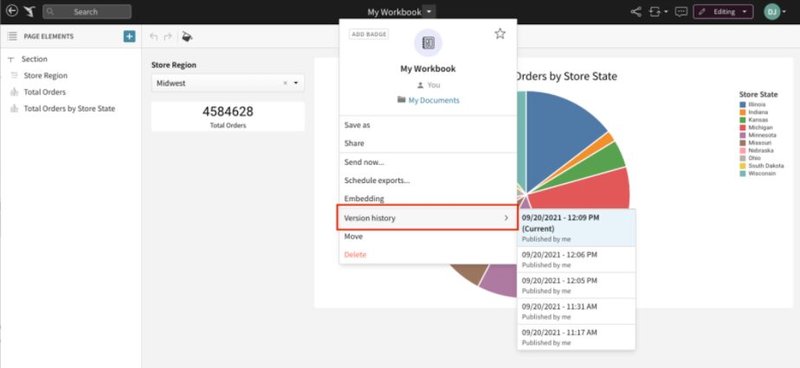This screenshot has width=800, height=368.
Task: Choose Share from the menu
Action: [x=428, y=143]
